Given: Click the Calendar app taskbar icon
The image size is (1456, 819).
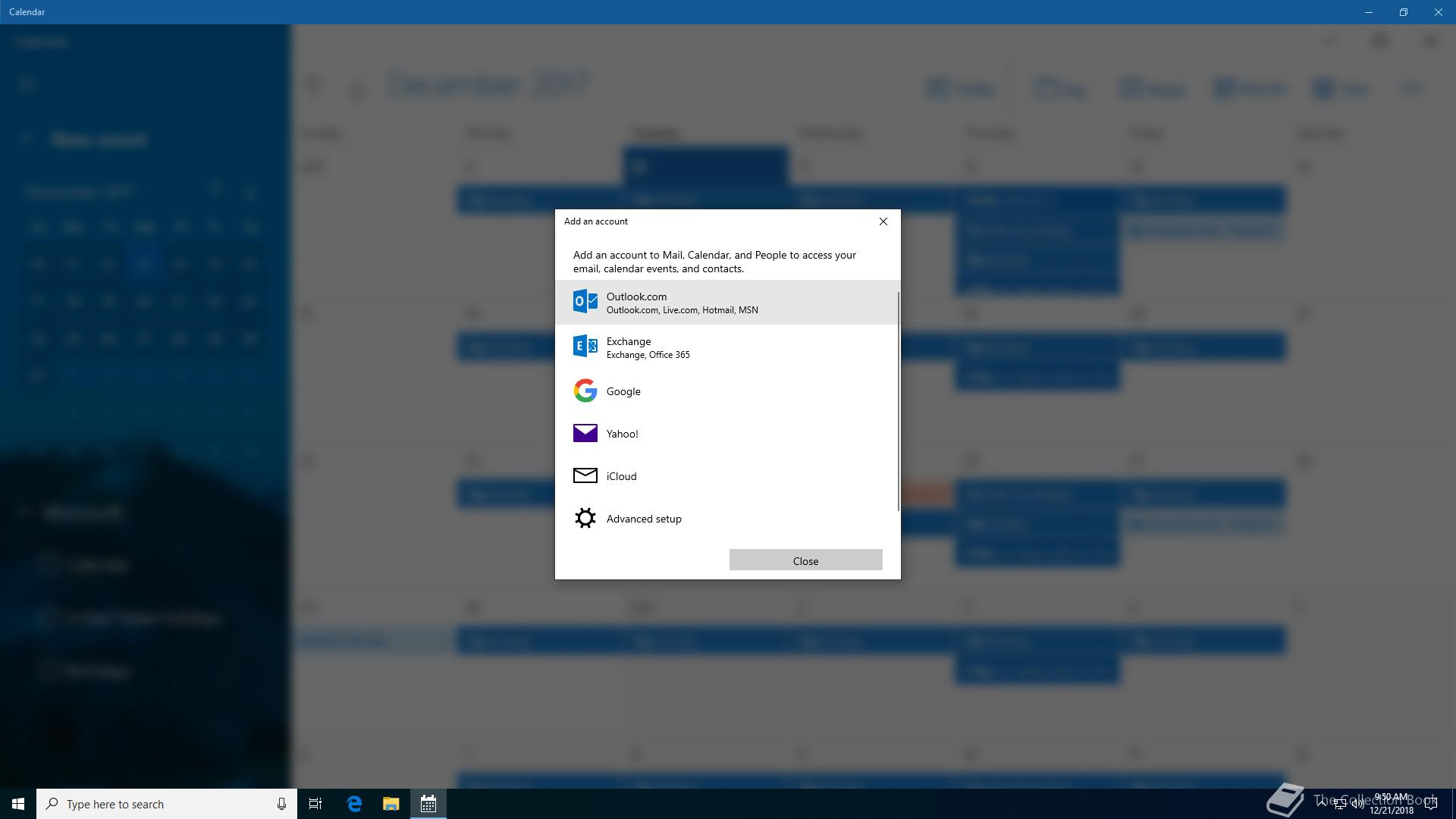Looking at the screenshot, I should (x=428, y=804).
